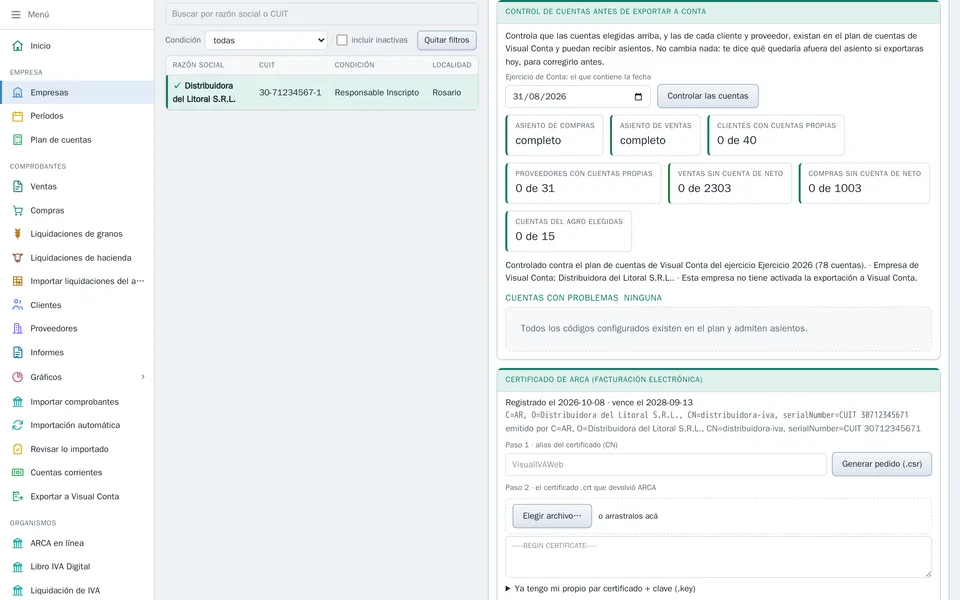
Task: Click the 'Asiento de compras' completo card
Action: point(555,135)
